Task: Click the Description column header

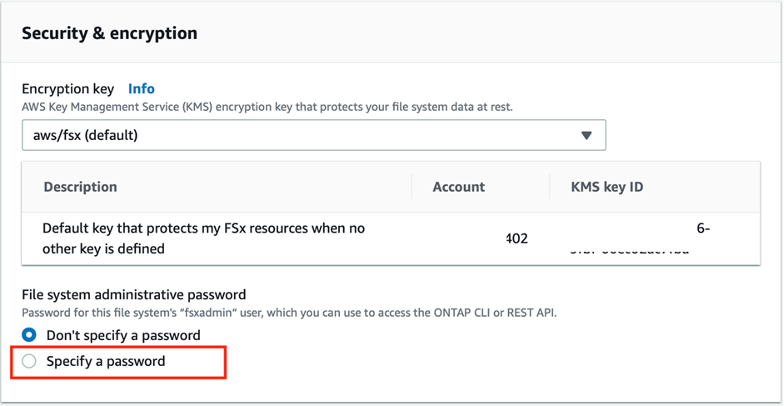Action: [79, 186]
